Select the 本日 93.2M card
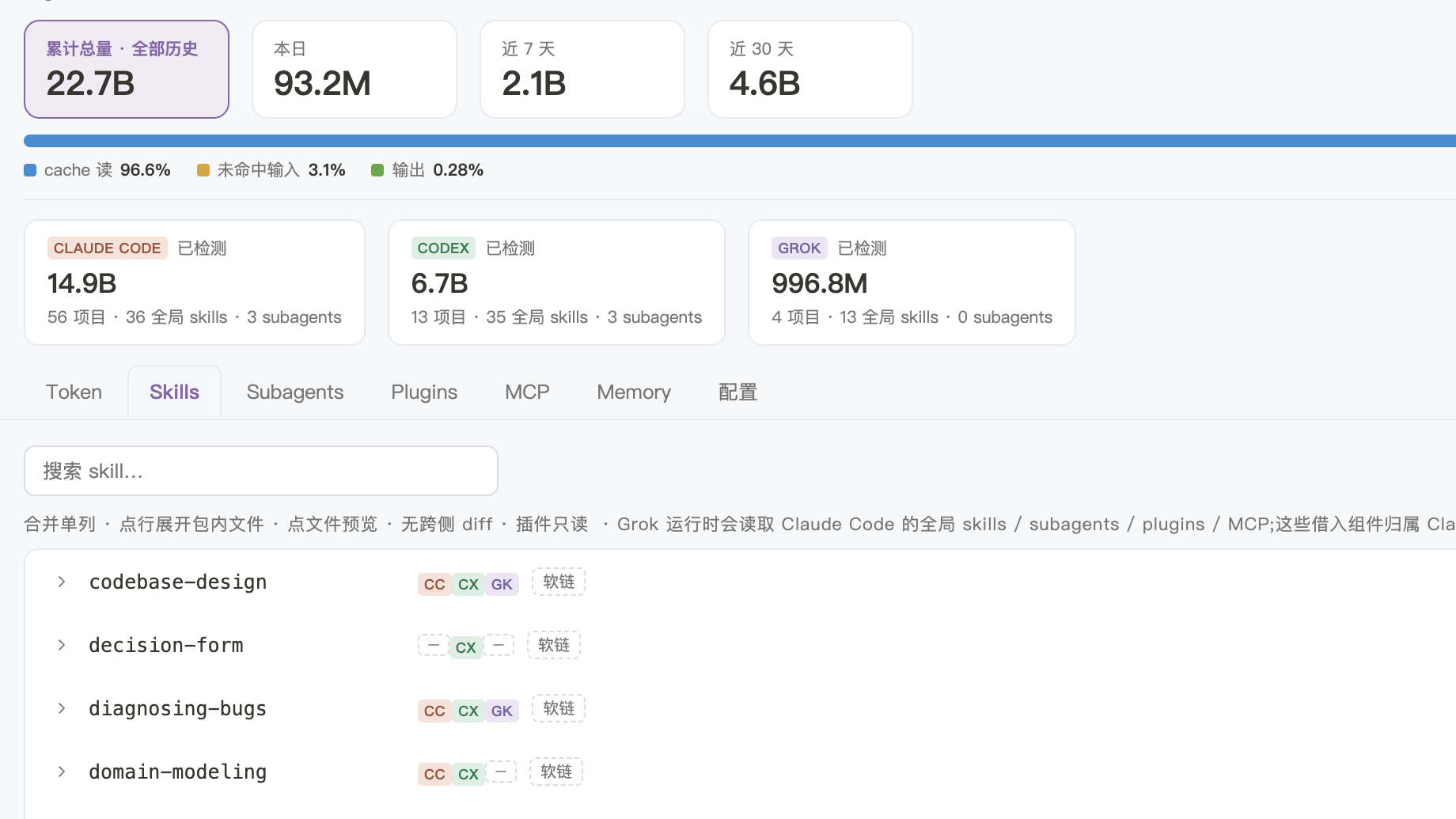This screenshot has width=1456, height=819. [x=355, y=70]
